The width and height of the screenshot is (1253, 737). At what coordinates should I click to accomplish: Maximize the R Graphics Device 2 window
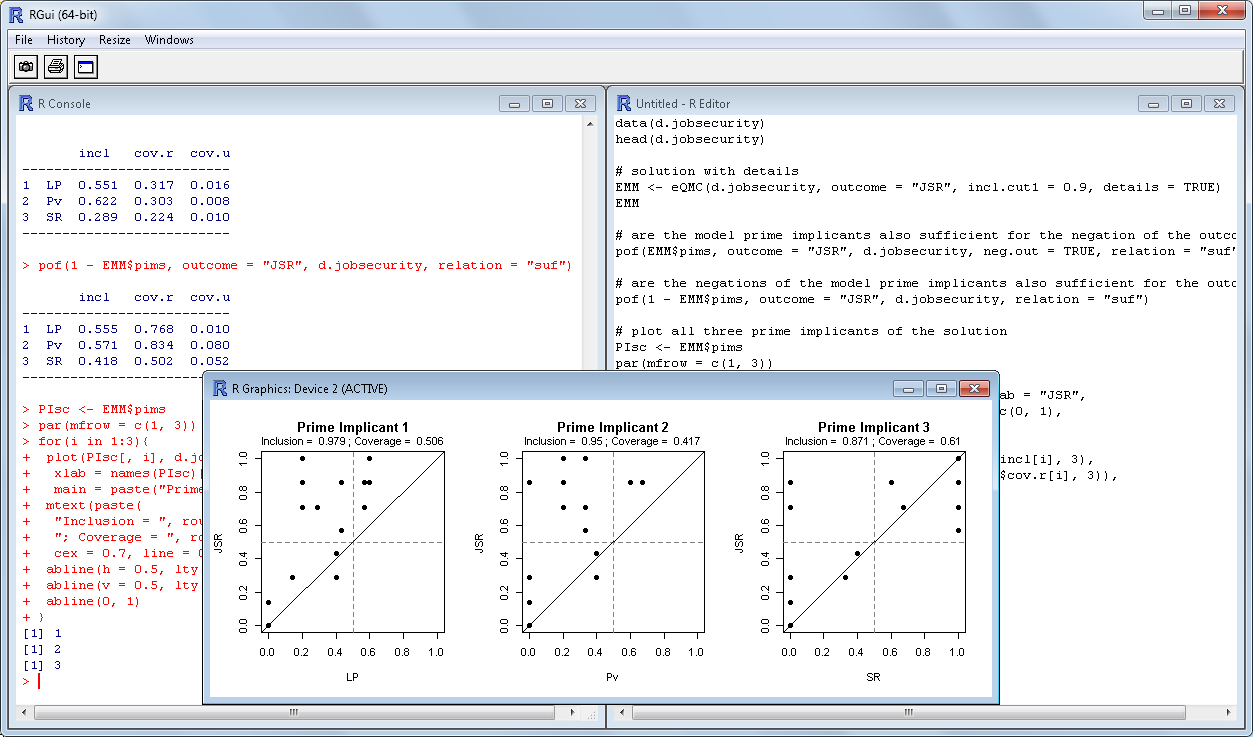click(x=940, y=388)
